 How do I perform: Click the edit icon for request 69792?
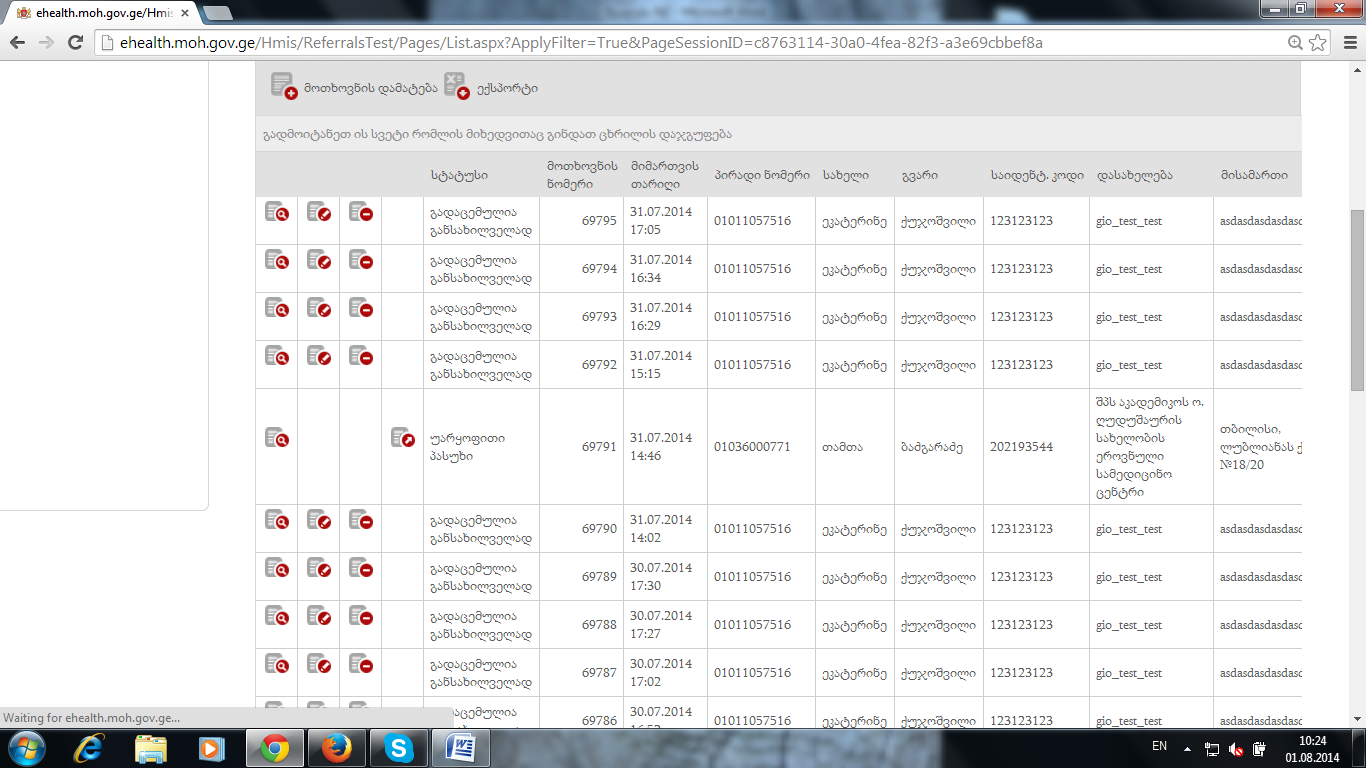[319, 356]
